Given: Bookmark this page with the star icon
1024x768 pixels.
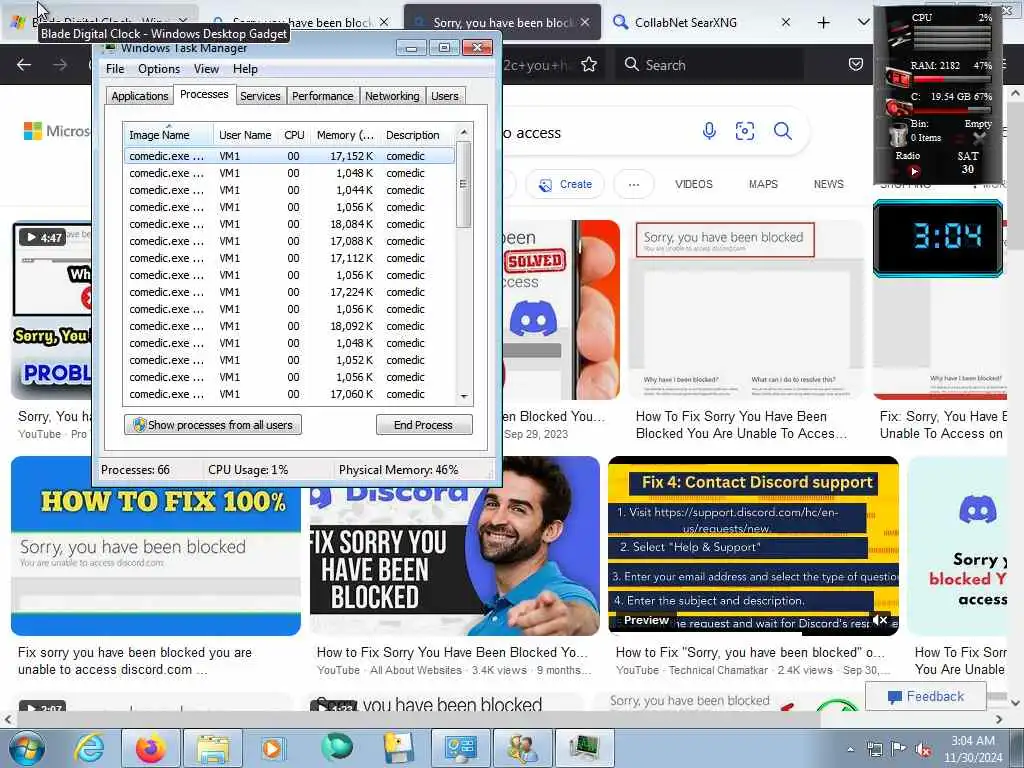Looking at the screenshot, I should (589, 64).
